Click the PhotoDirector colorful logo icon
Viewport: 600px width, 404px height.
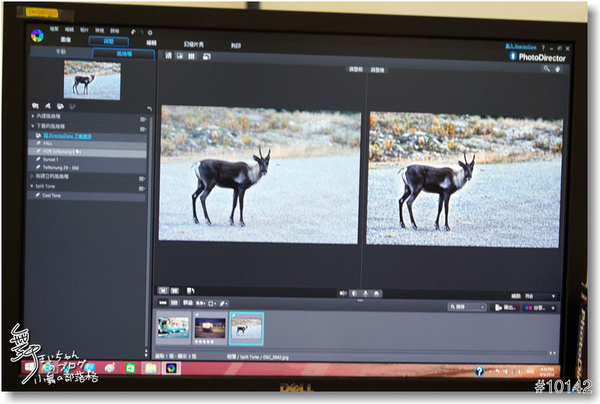click(37, 36)
